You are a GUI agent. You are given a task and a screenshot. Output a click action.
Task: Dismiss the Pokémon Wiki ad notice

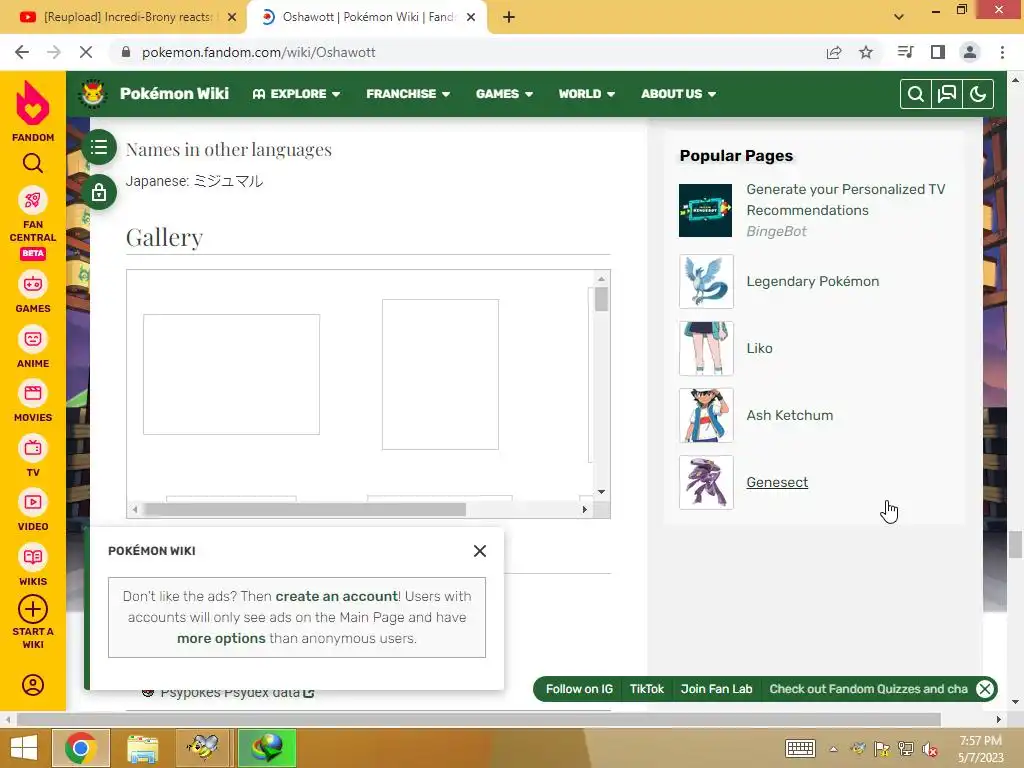[480, 551]
